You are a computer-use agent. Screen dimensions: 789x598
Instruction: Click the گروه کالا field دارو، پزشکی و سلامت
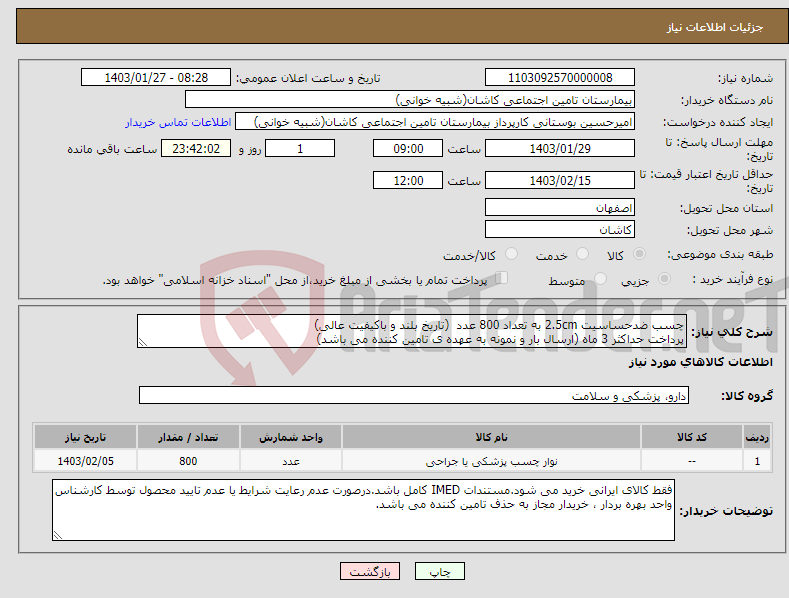[414, 396]
